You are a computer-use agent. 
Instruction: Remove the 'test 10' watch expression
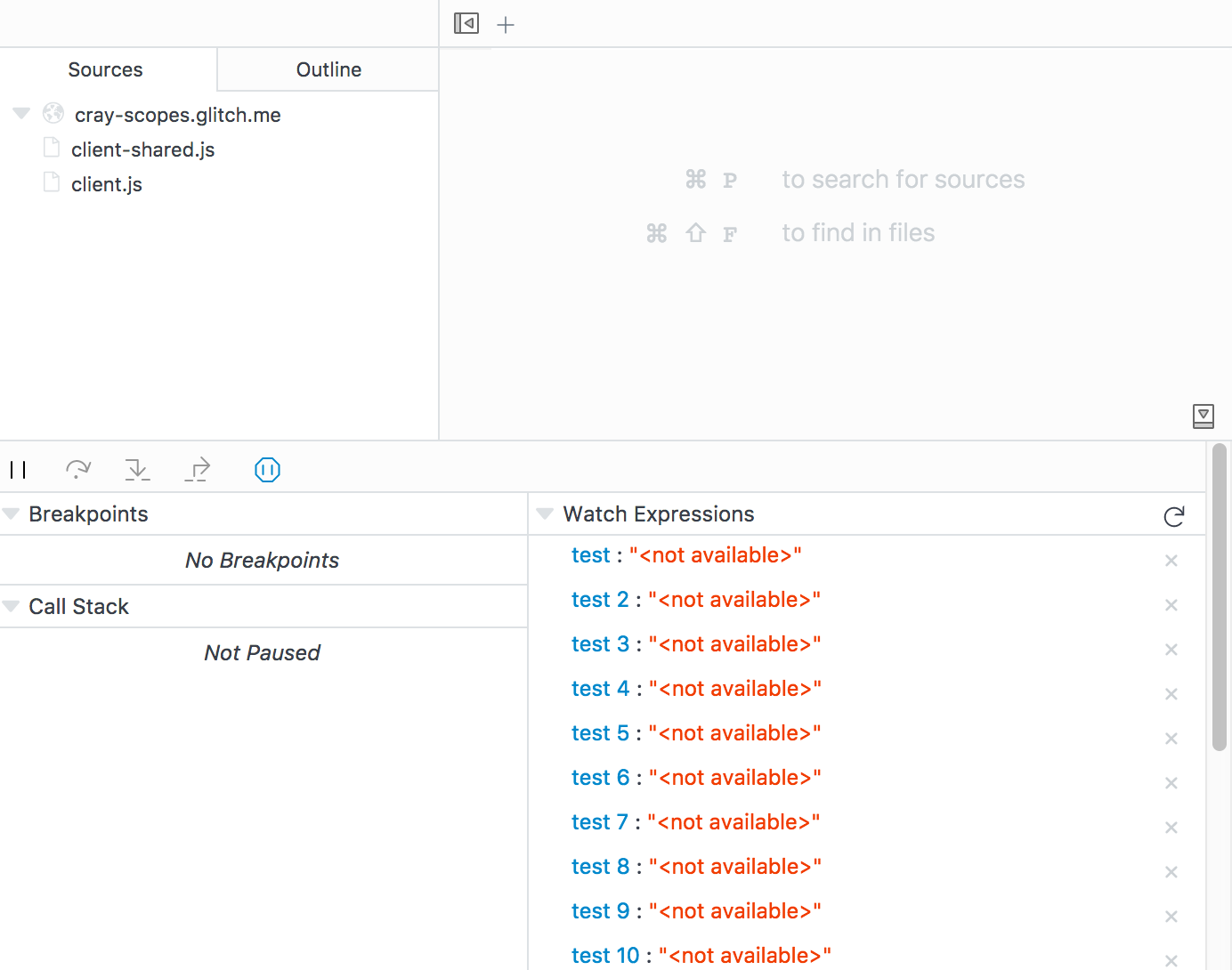(x=1171, y=960)
